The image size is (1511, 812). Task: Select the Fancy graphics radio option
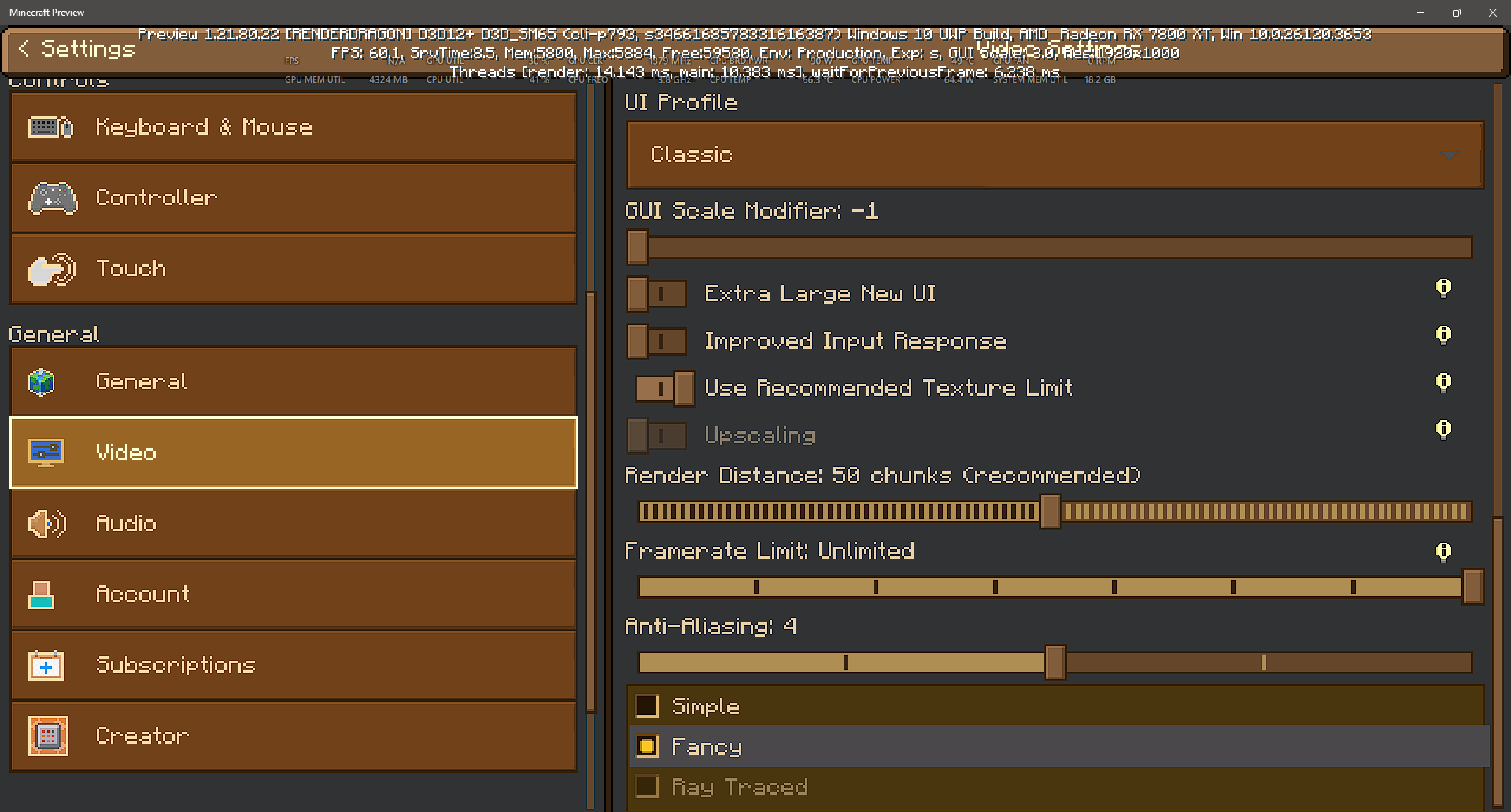click(x=647, y=747)
